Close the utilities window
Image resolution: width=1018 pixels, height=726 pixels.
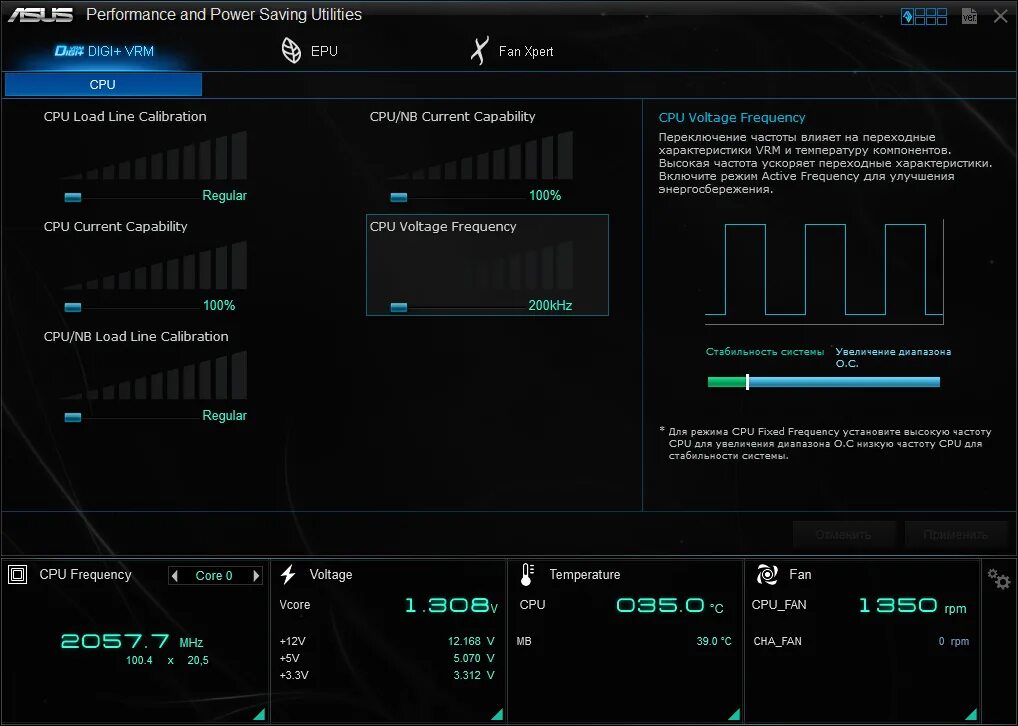(1000, 16)
